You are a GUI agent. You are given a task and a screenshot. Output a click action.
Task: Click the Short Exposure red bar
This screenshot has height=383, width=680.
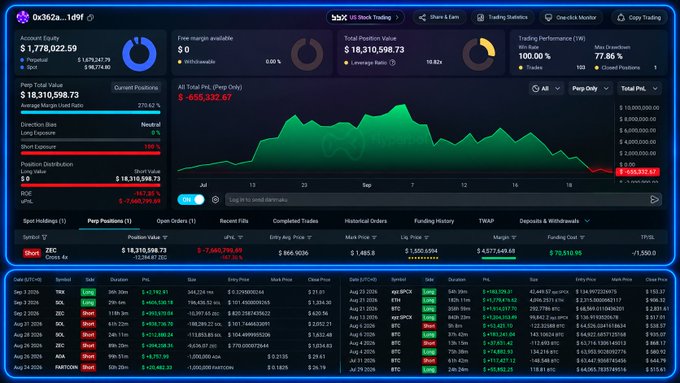pos(90,153)
